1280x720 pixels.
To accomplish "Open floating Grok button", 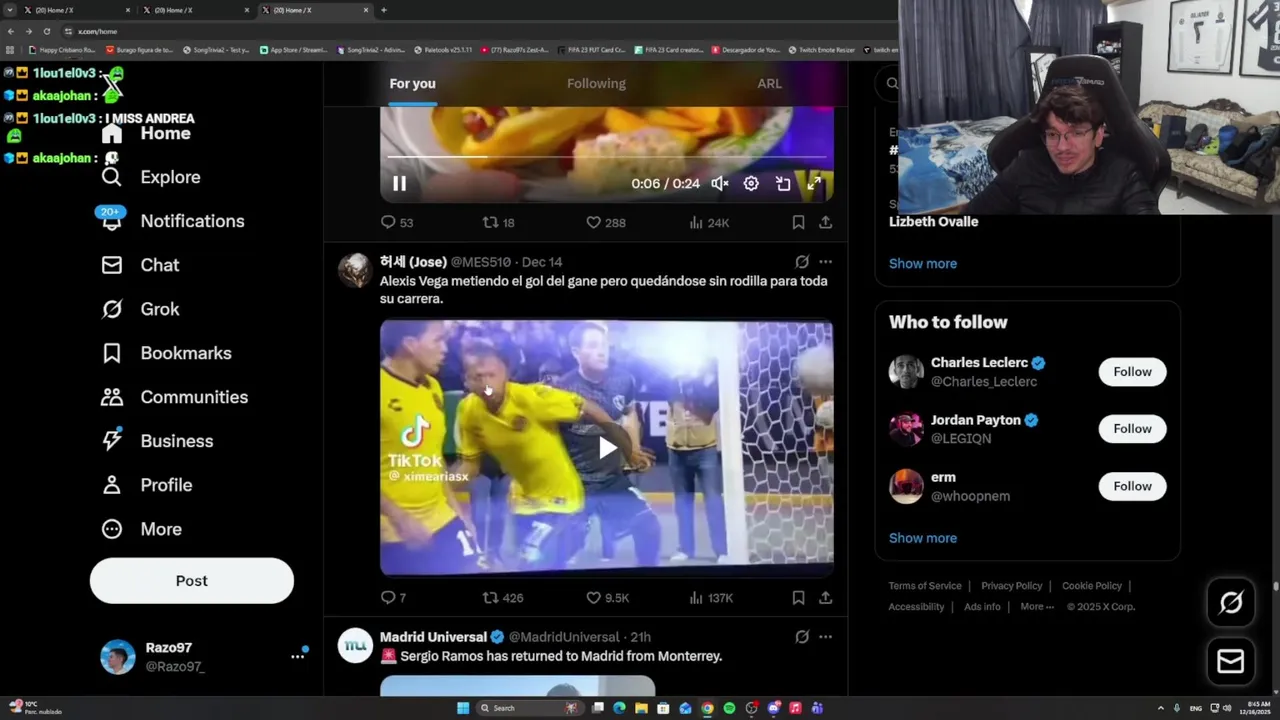I will click(x=1231, y=602).
